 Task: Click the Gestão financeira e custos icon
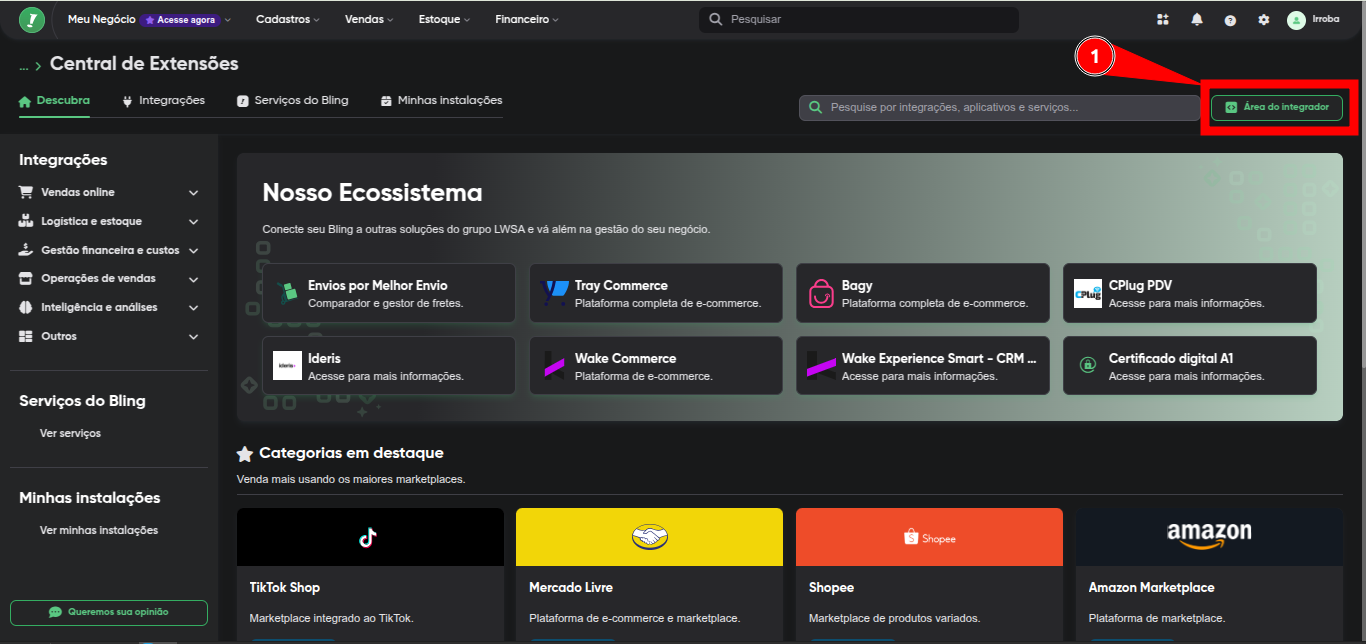26,250
